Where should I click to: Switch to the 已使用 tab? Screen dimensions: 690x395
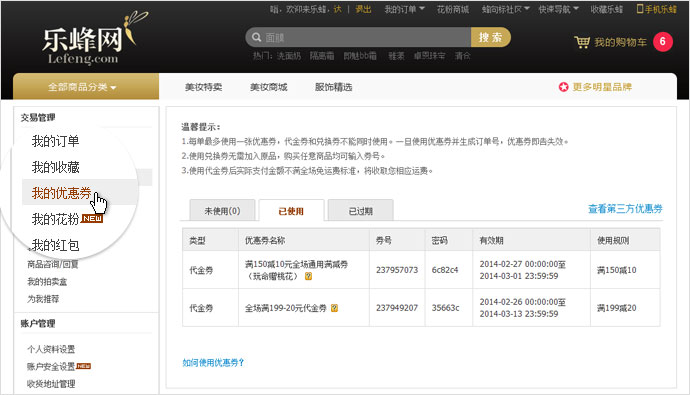pyautogui.click(x=291, y=211)
